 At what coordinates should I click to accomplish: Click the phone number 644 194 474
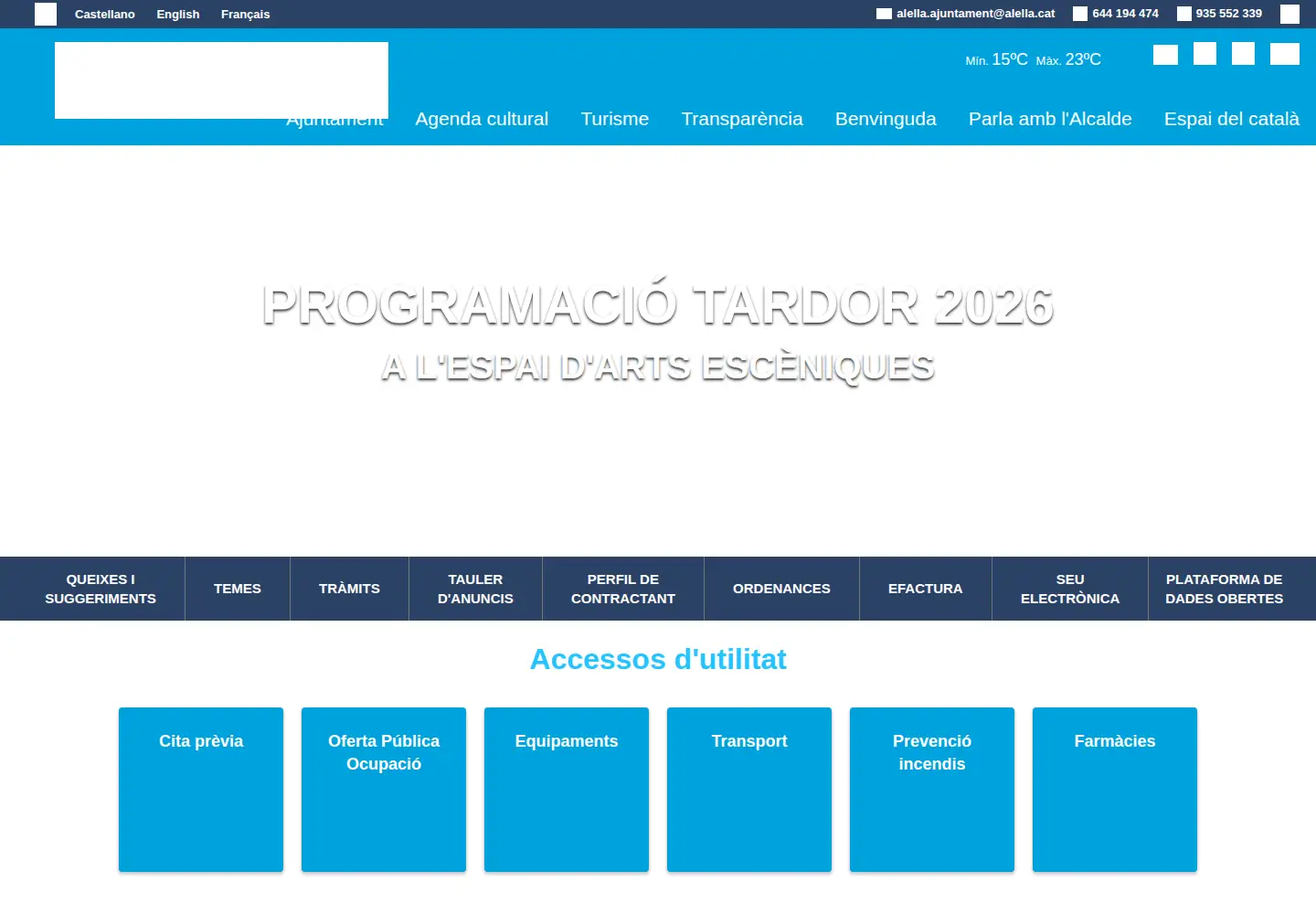tap(1125, 14)
